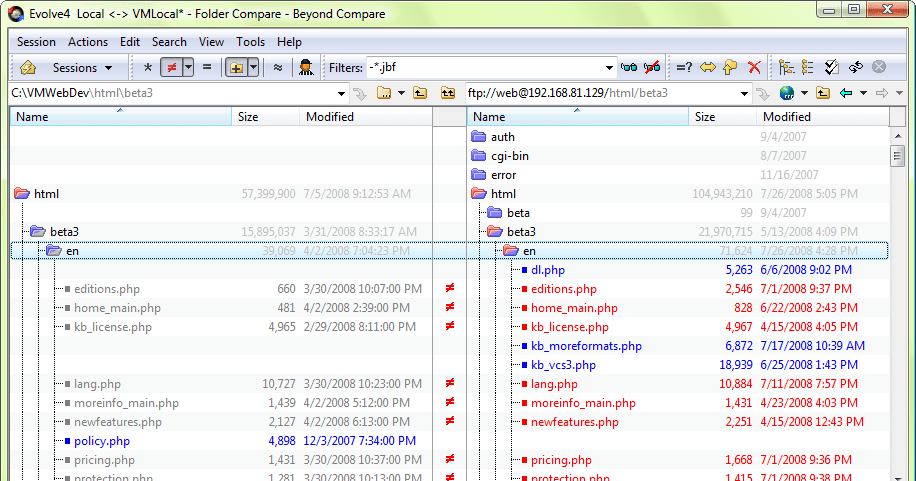Toggle the Show Same equals filter
This screenshot has height=481, width=916.
[207, 68]
